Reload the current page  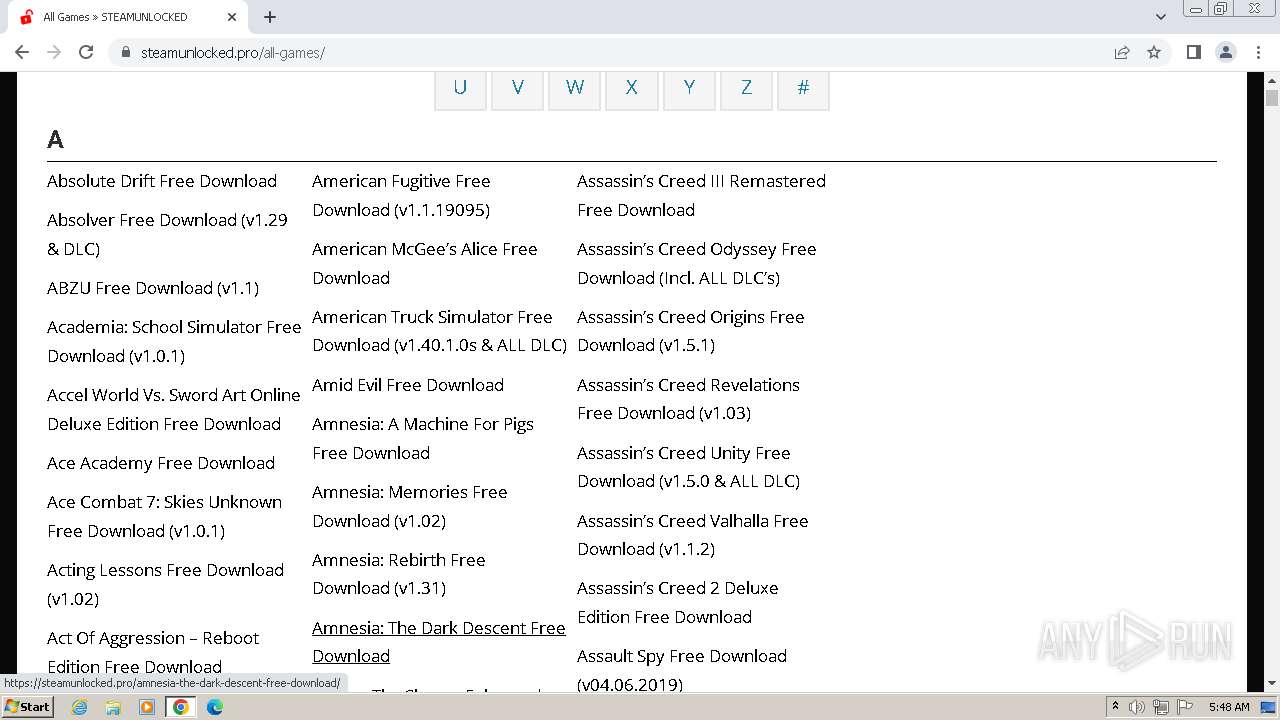[x=86, y=52]
